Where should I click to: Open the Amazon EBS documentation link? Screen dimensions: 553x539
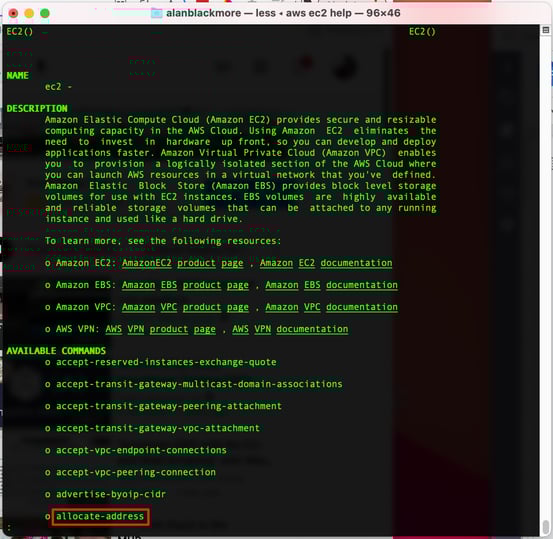pos(332,285)
